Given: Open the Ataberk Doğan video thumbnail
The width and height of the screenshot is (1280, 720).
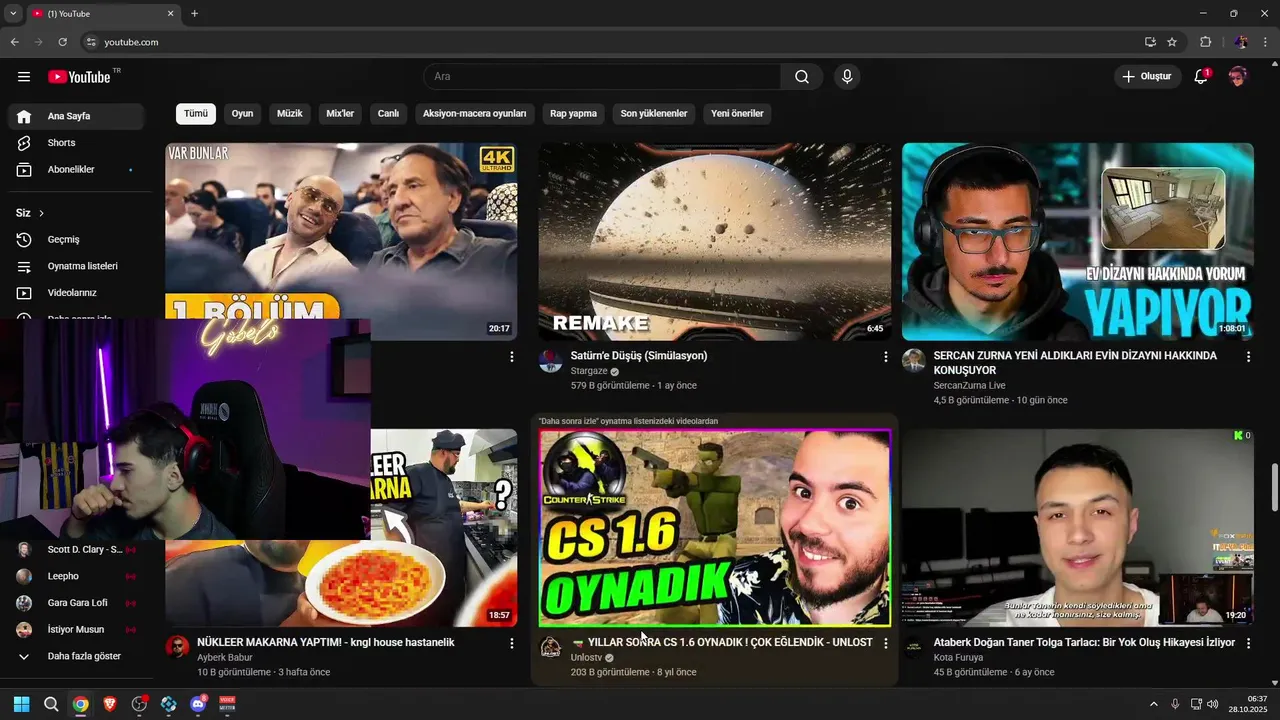Looking at the screenshot, I should tap(1078, 528).
